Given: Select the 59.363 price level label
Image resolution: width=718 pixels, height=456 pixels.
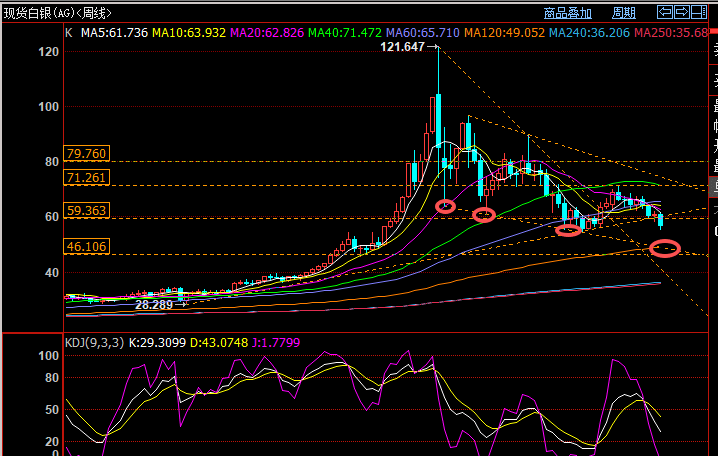Looking at the screenshot, I should pyautogui.click(x=87, y=210).
